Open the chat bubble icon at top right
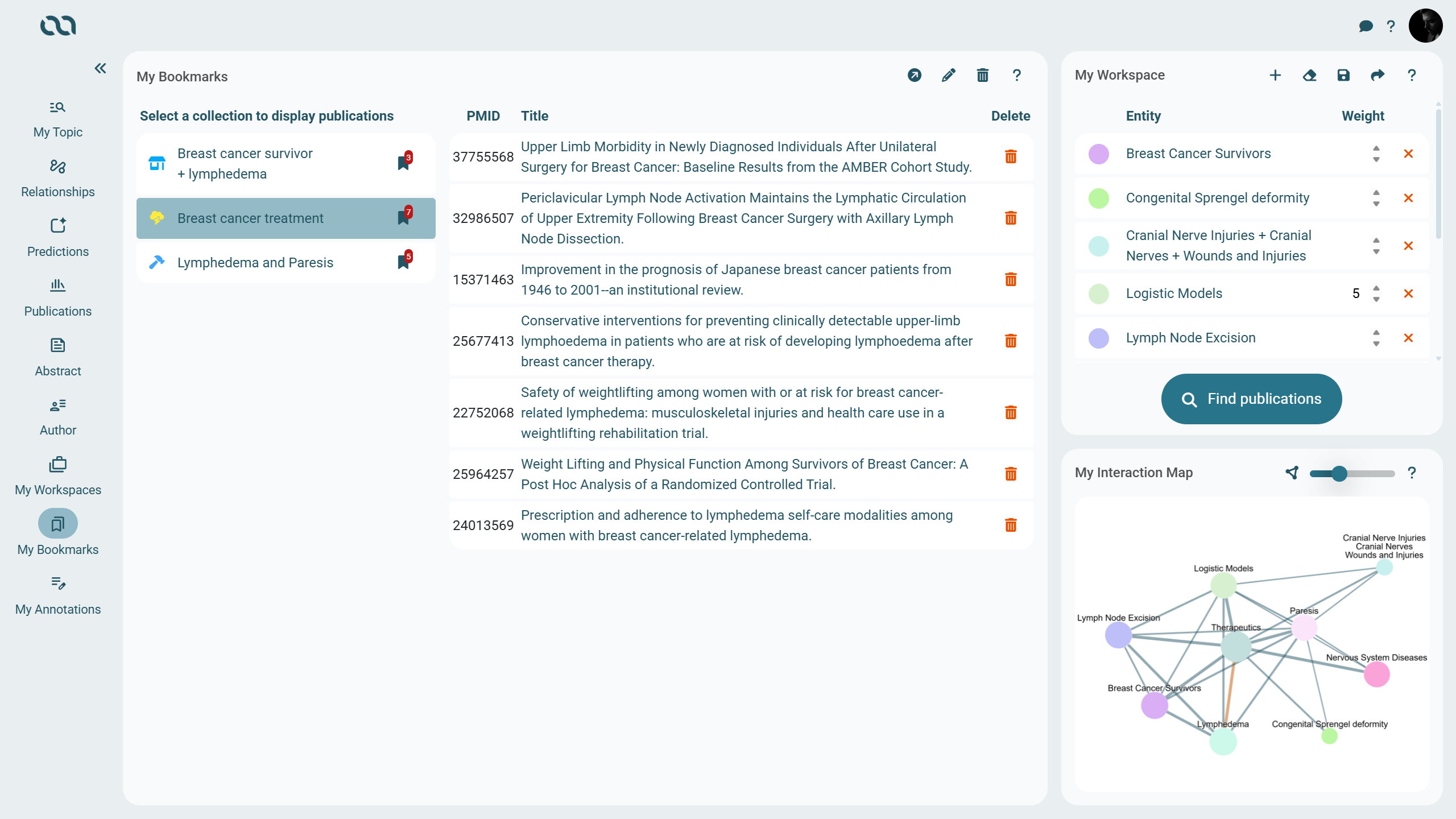Image resolution: width=1456 pixels, height=819 pixels. click(1366, 26)
